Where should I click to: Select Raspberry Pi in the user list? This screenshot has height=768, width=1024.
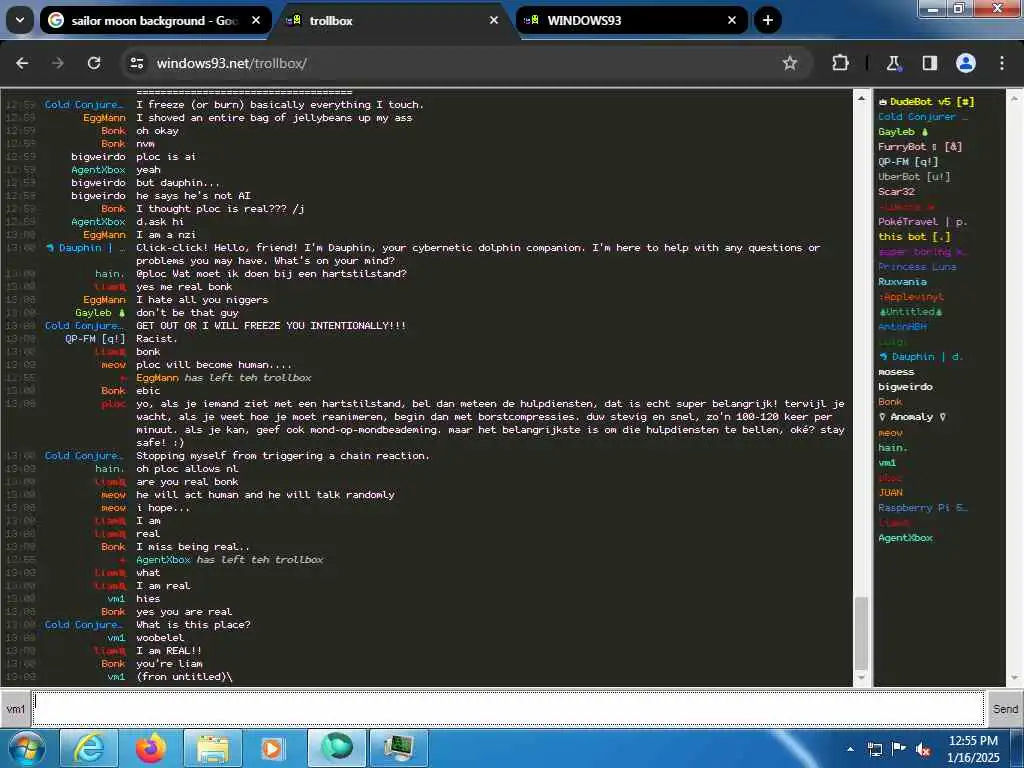[x=923, y=508]
